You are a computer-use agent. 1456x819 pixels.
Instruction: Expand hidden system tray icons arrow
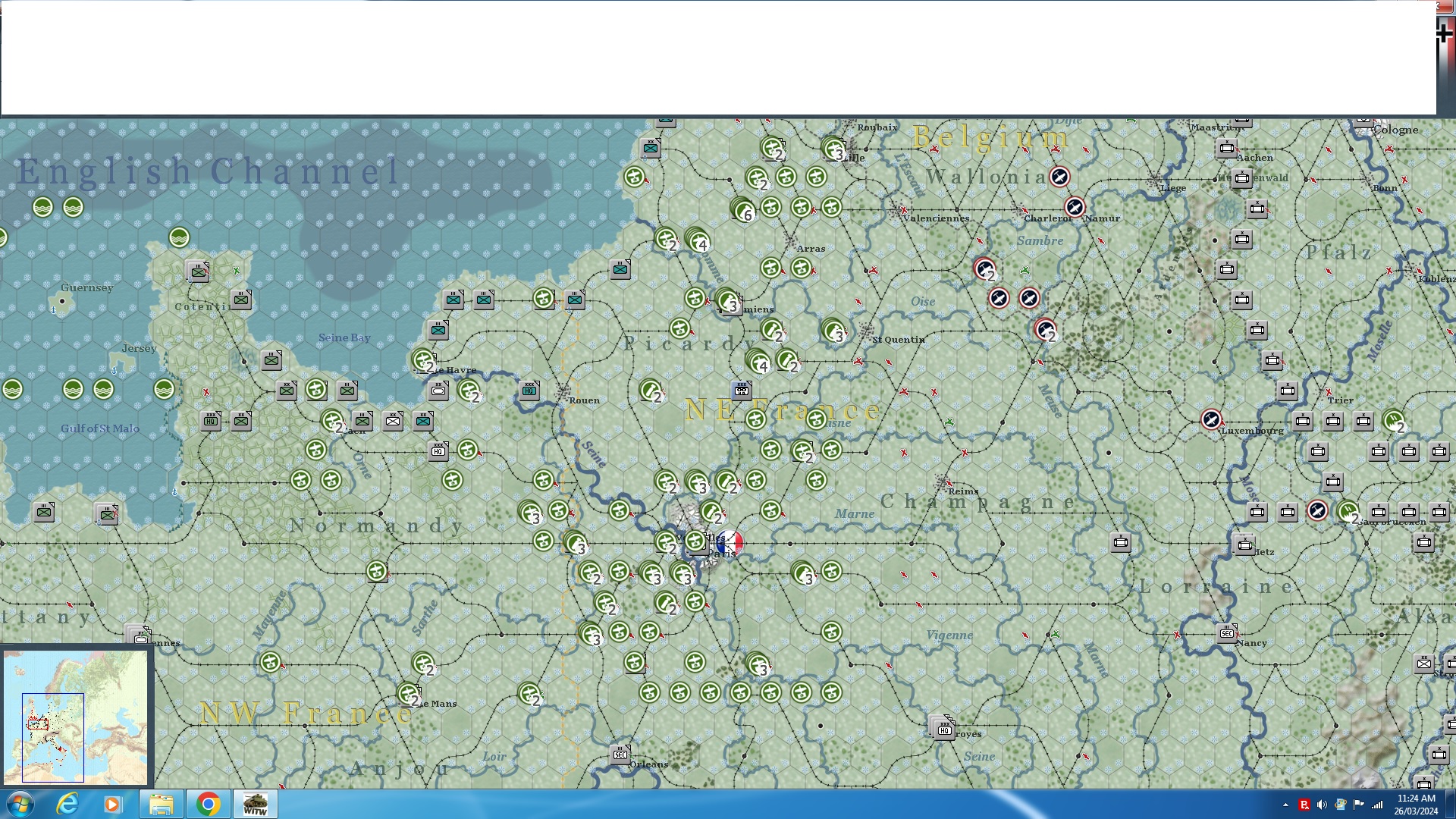(x=1285, y=805)
